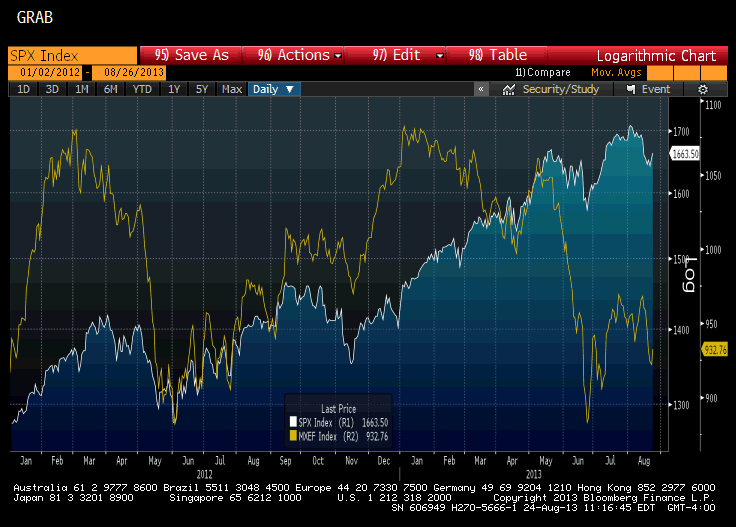The width and height of the screenshot is (736, 527).
Task: Click the 2013 year label on axis
Action: coord(533,474)
